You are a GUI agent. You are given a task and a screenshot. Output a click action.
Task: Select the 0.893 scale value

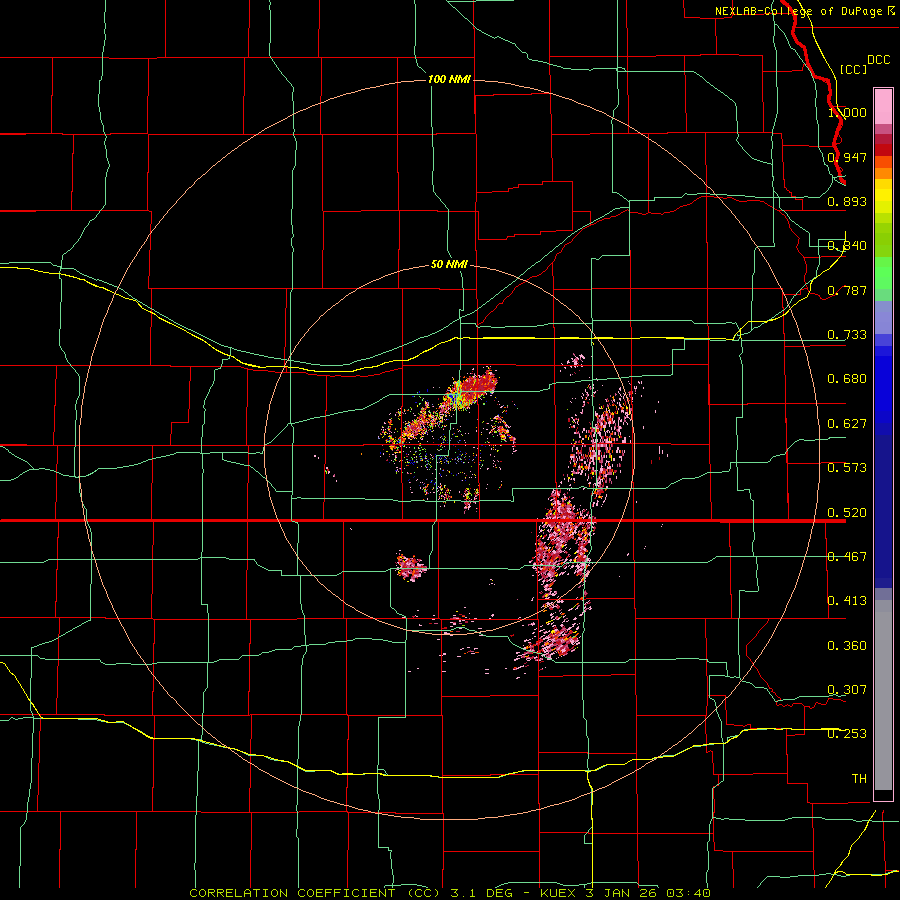point(847,201)
